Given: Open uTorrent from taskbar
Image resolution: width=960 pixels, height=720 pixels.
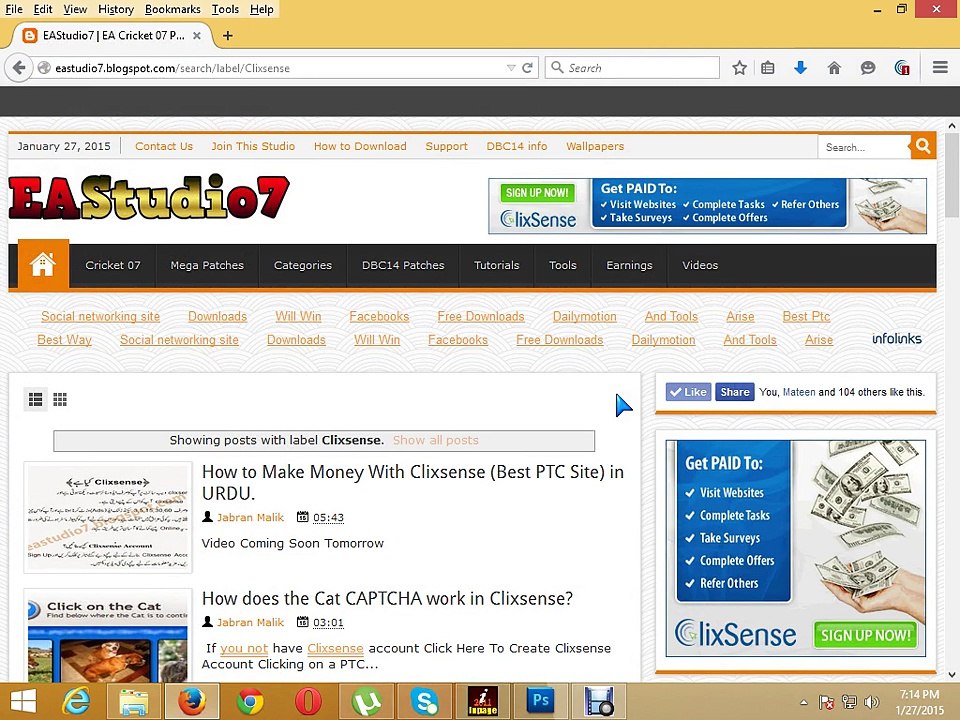Looking at the screenshot, I should point(366,702).
